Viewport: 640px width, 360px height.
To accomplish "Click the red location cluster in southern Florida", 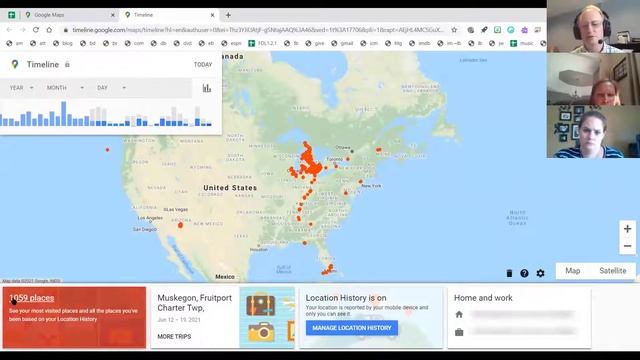I will (328, 270).
